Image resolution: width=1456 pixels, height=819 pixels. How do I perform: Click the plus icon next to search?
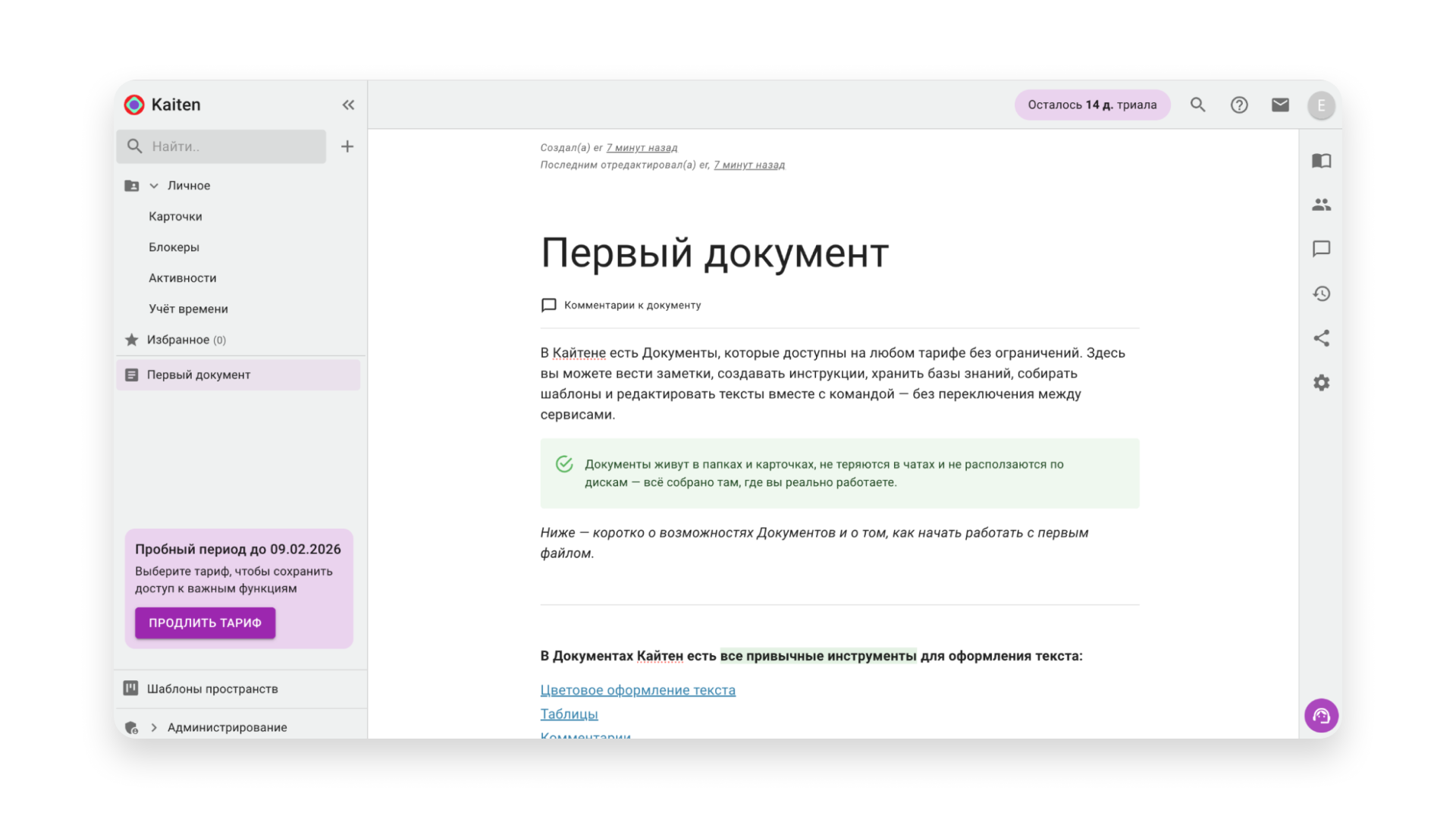(347, 146)
